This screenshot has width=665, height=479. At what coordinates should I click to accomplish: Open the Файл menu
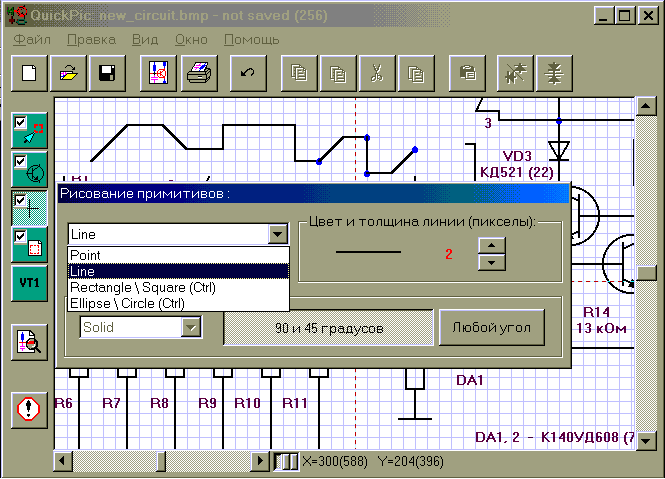click(32, 39)
